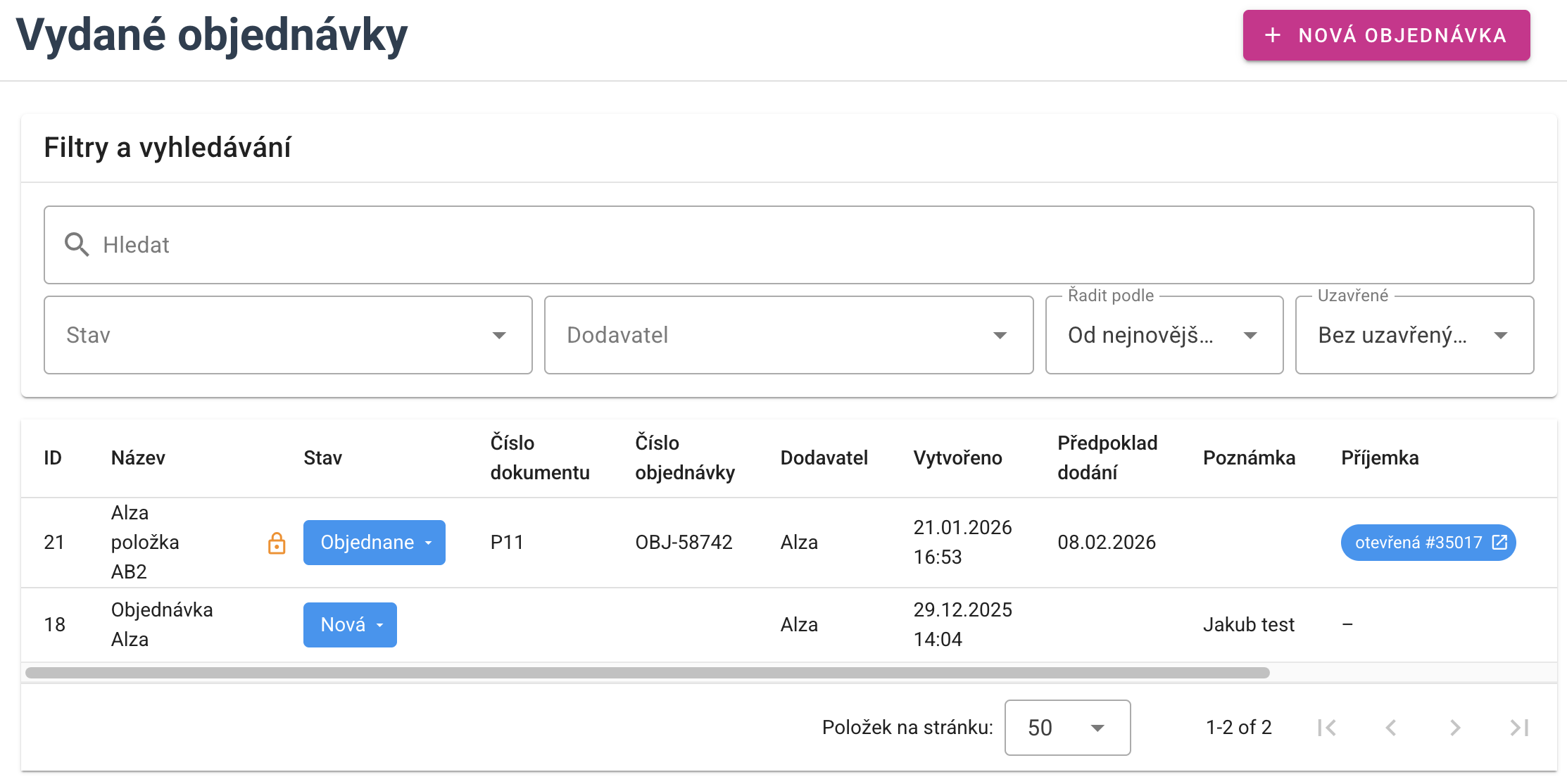Open the Stav filter dropdown
The width and height of the screenshot is (1567, 784).
point(288,335)
